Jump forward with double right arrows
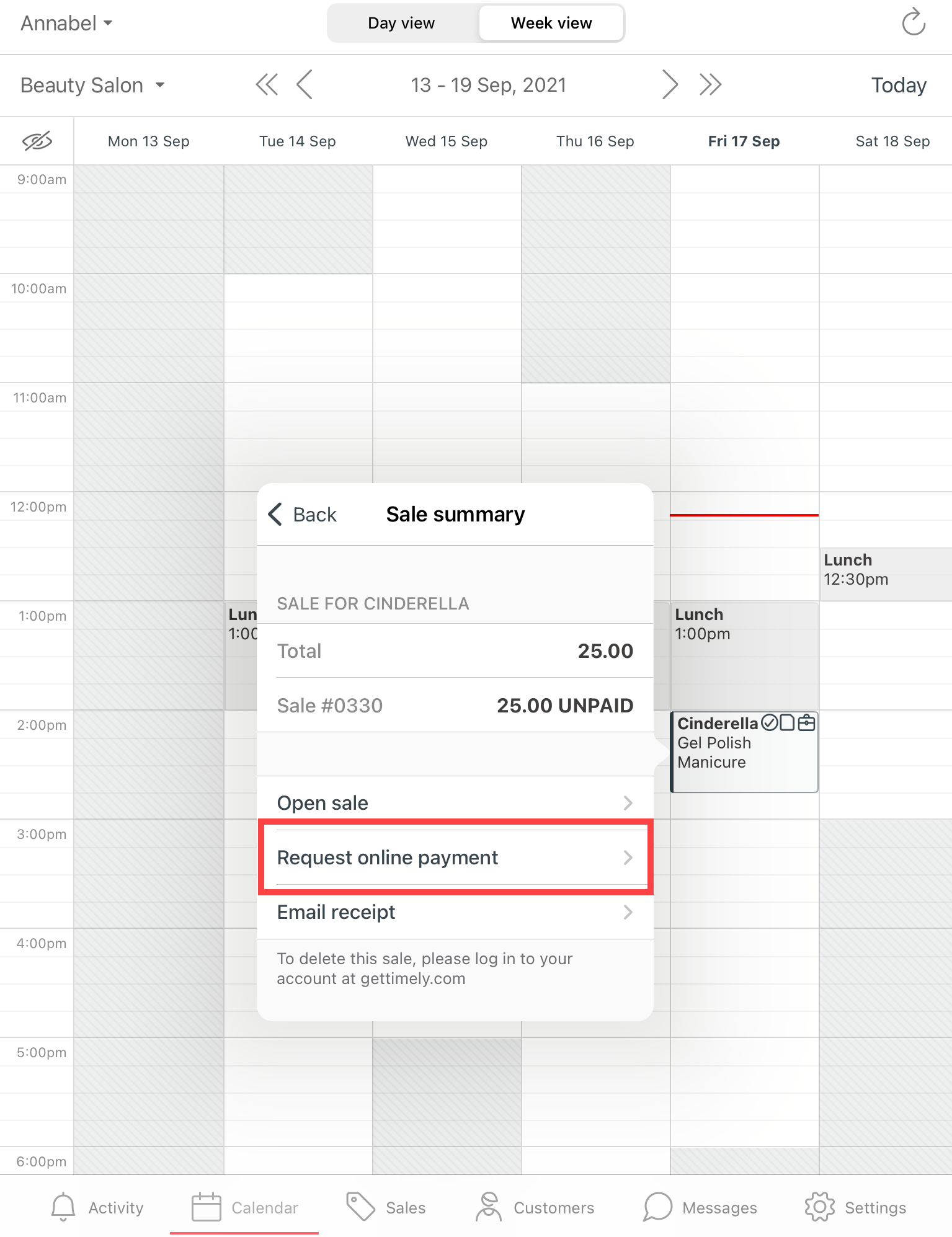 [710, 85]
